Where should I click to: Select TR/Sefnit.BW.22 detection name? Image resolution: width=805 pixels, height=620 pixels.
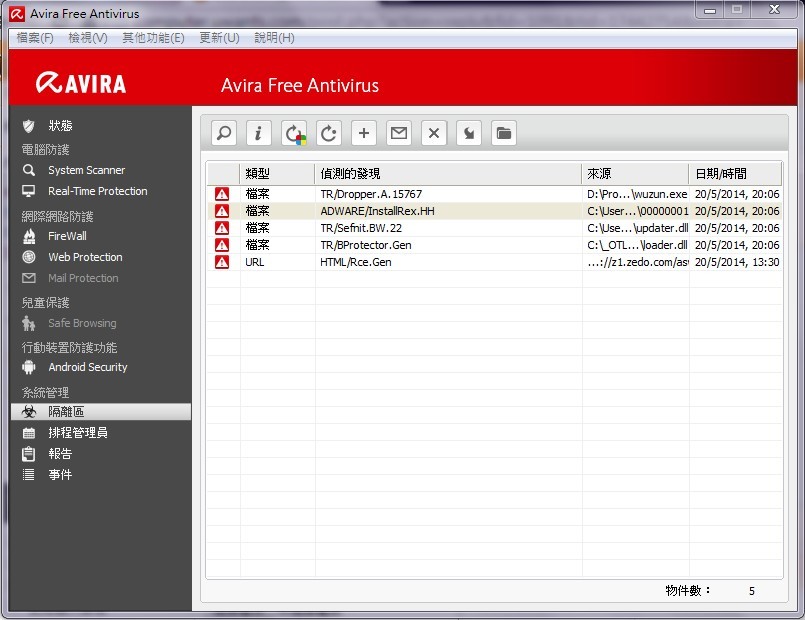coord(361,228)
